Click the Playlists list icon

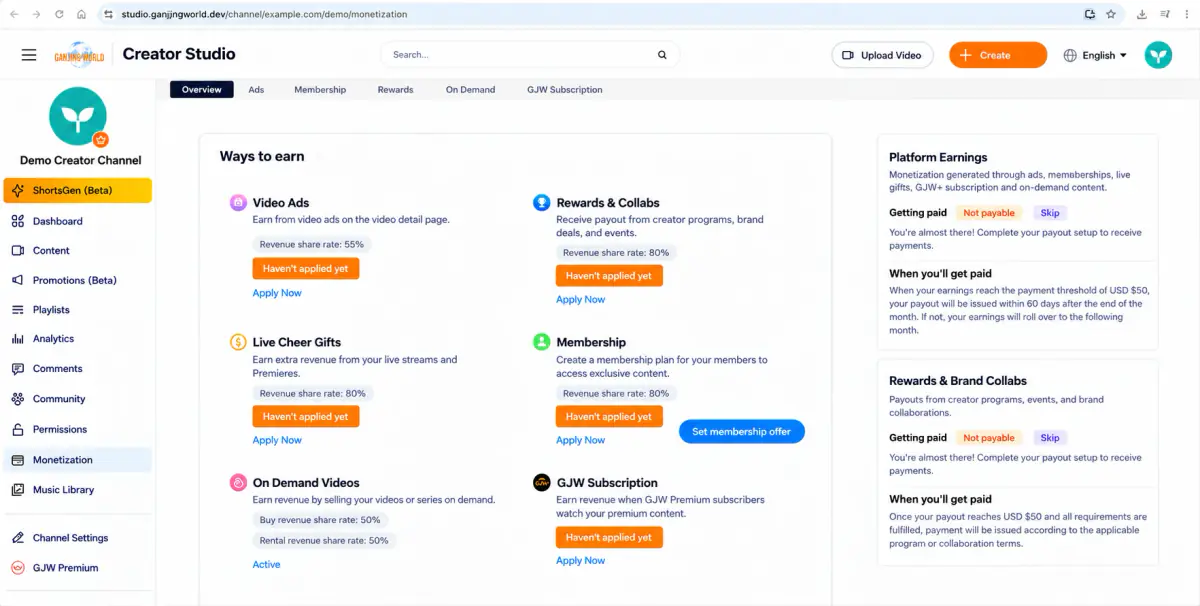[x=18, y=310]
